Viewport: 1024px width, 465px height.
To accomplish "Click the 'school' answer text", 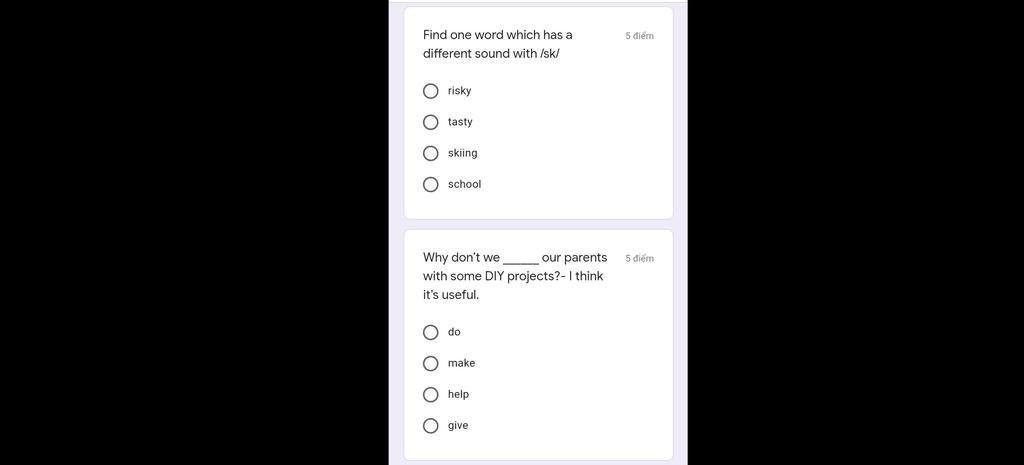I will (x=465, y=184).
